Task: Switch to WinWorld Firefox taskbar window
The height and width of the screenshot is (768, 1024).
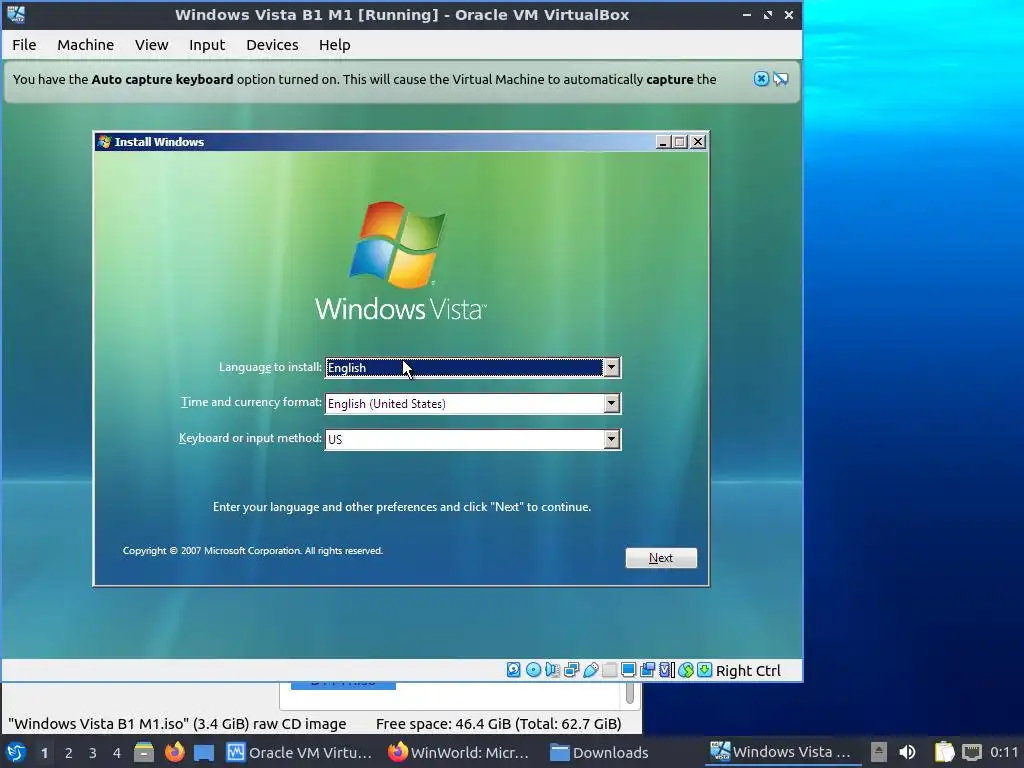Action: 459,752
